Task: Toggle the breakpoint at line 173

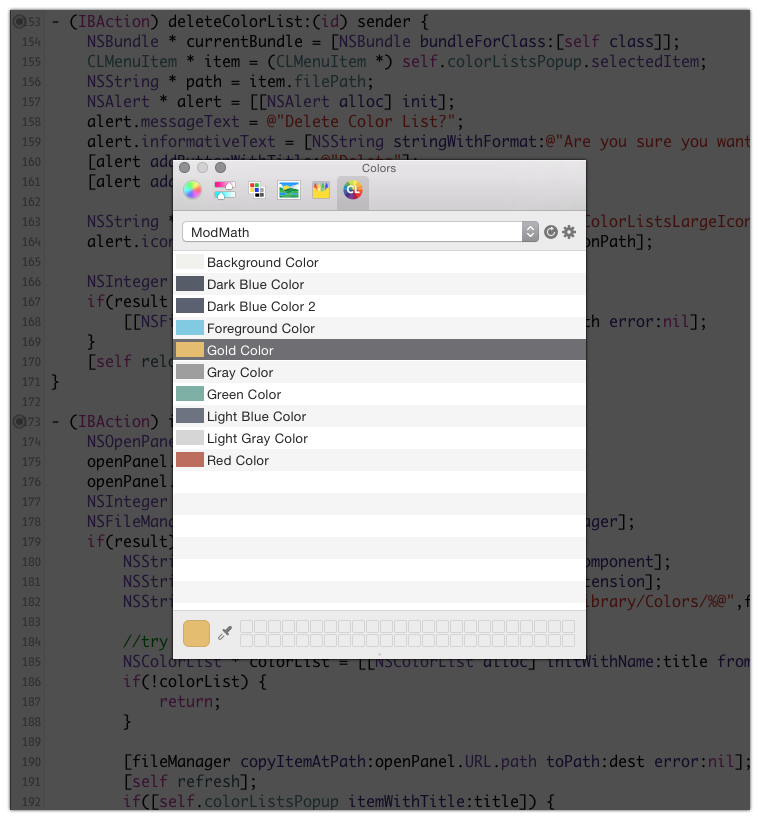Action: (x=20, y=422)
